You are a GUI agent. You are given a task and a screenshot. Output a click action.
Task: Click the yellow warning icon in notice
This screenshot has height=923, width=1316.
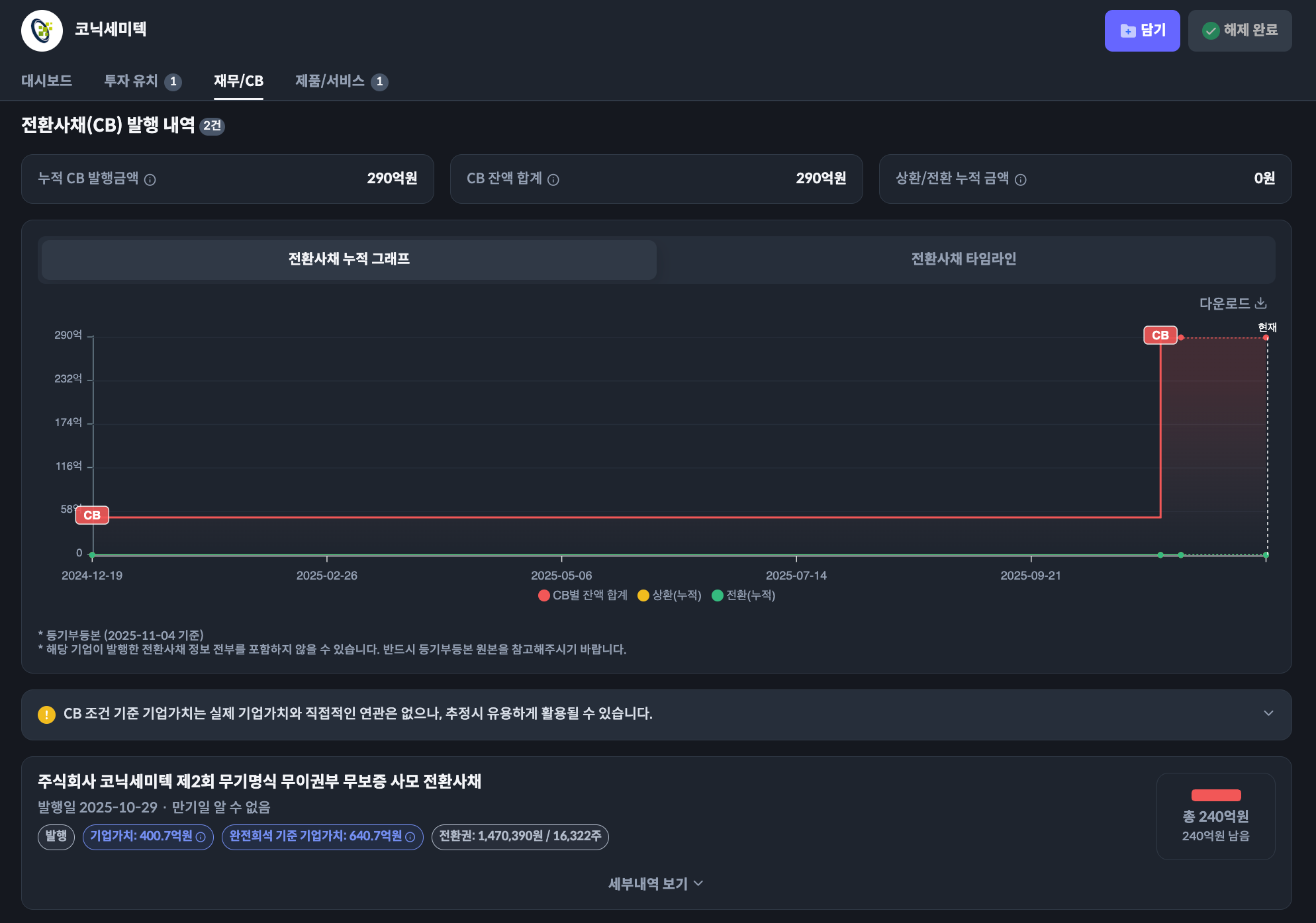tap(46, 715)
